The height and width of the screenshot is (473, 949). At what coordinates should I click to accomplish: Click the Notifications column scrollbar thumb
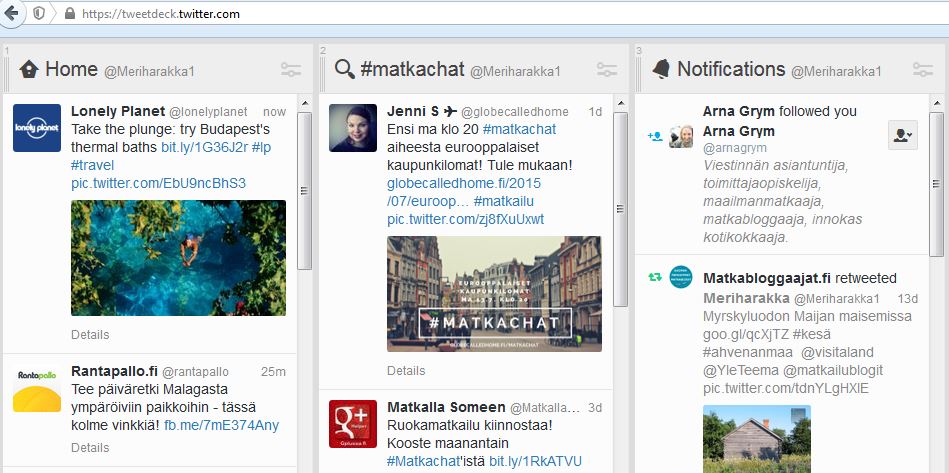936,184
